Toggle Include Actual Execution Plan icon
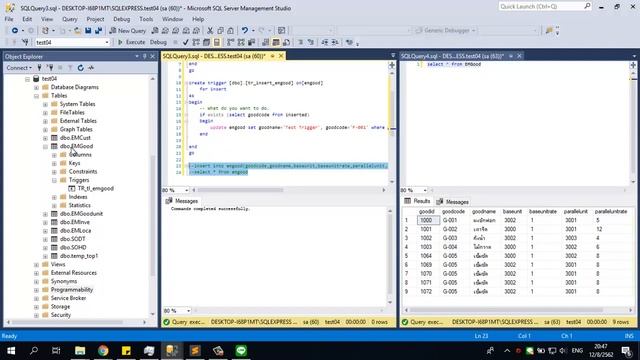The image size is (640, 360). coord(231,42)
